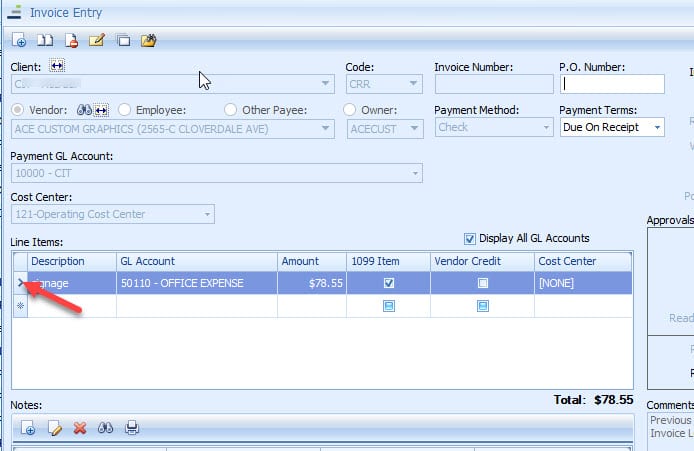This screenshot has height=451, width=694.
Task: Click the signage description cell
Action: 72,283
